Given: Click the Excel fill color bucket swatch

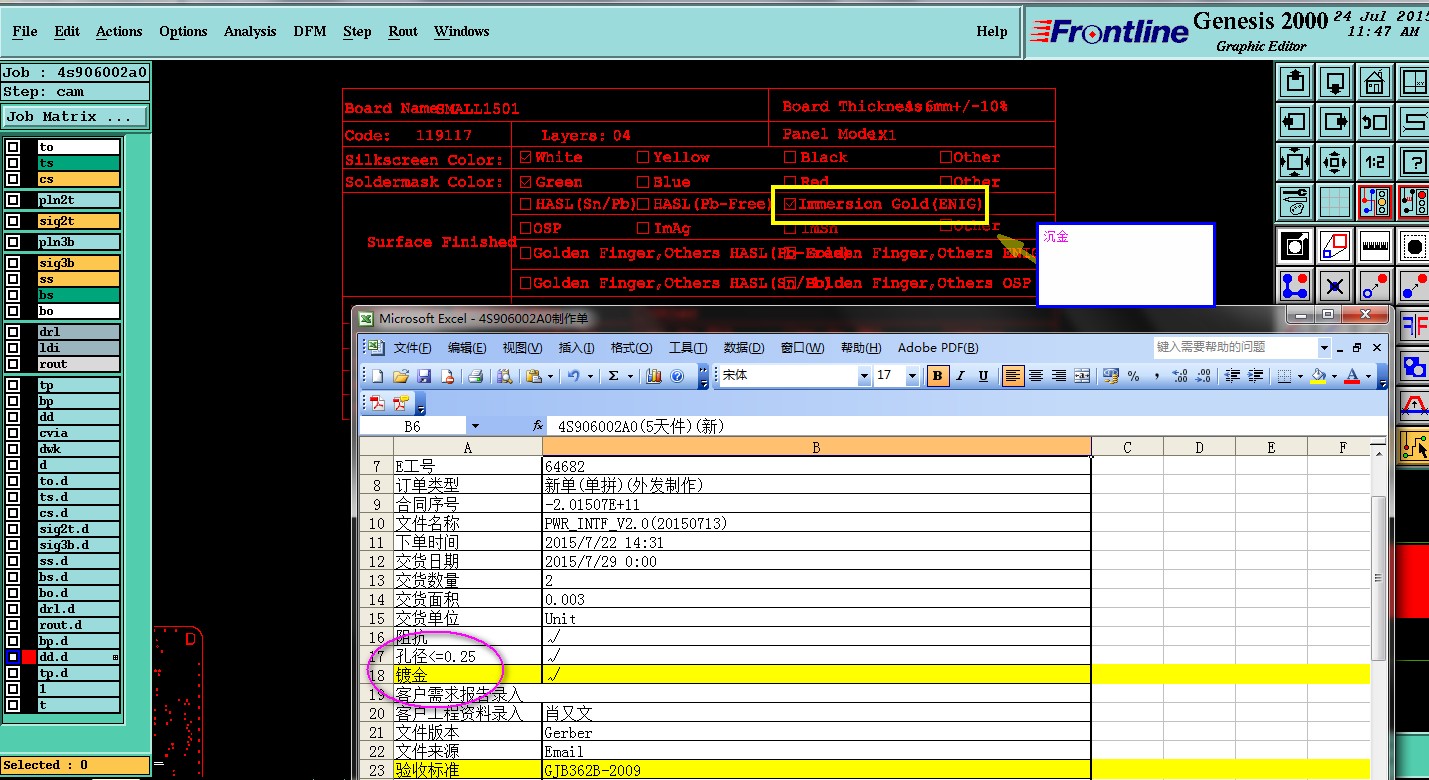Looking at the screenshot, I should point(1318,376).
